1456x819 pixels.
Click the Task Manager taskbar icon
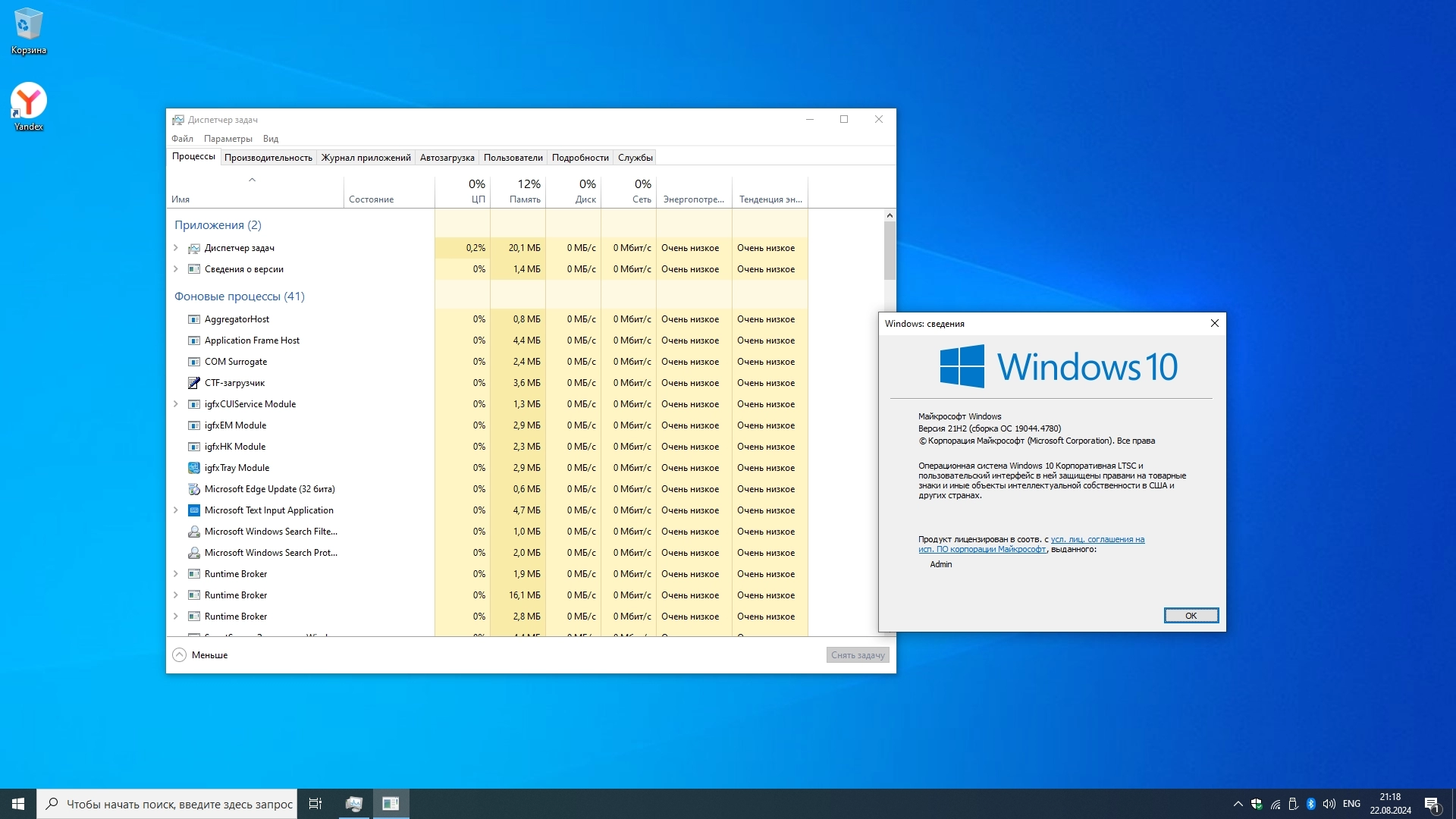click(x=353, y=804)
